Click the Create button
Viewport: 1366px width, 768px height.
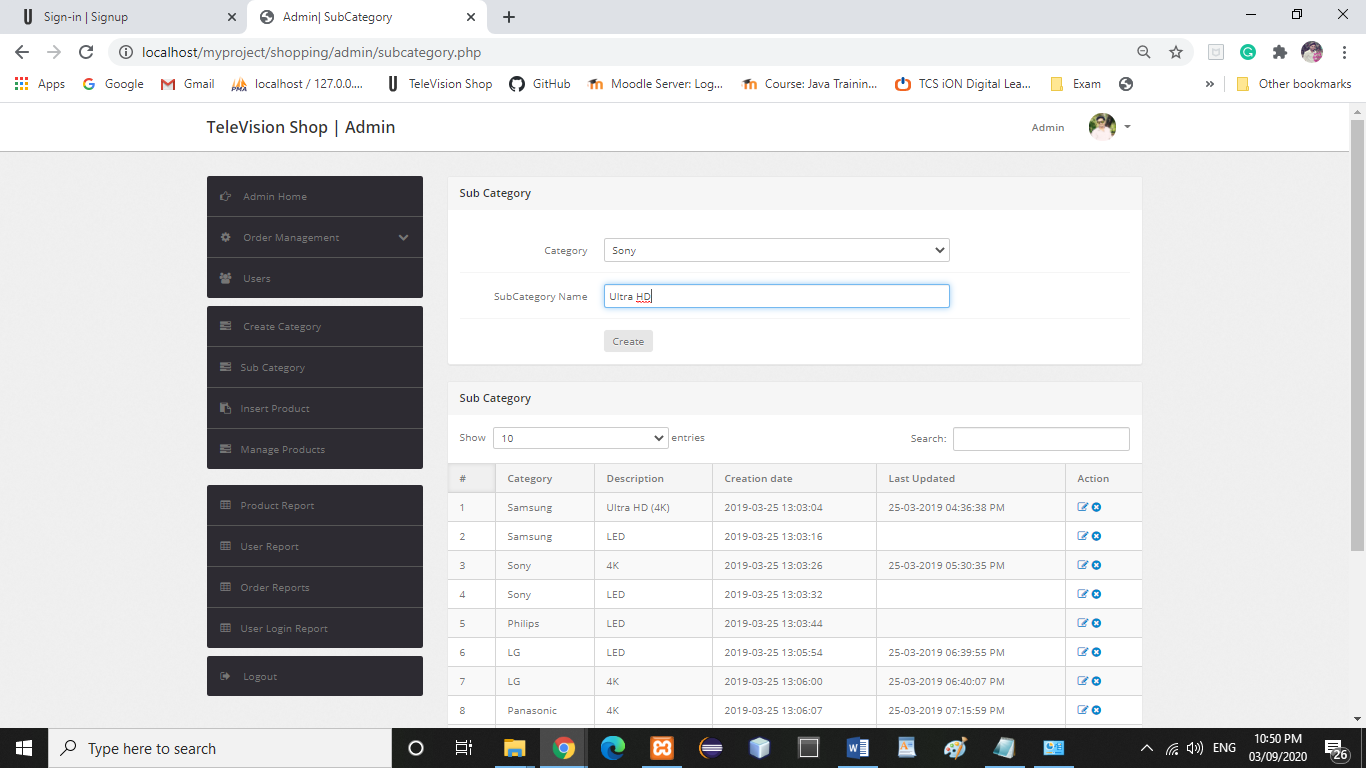click(628, 341)
